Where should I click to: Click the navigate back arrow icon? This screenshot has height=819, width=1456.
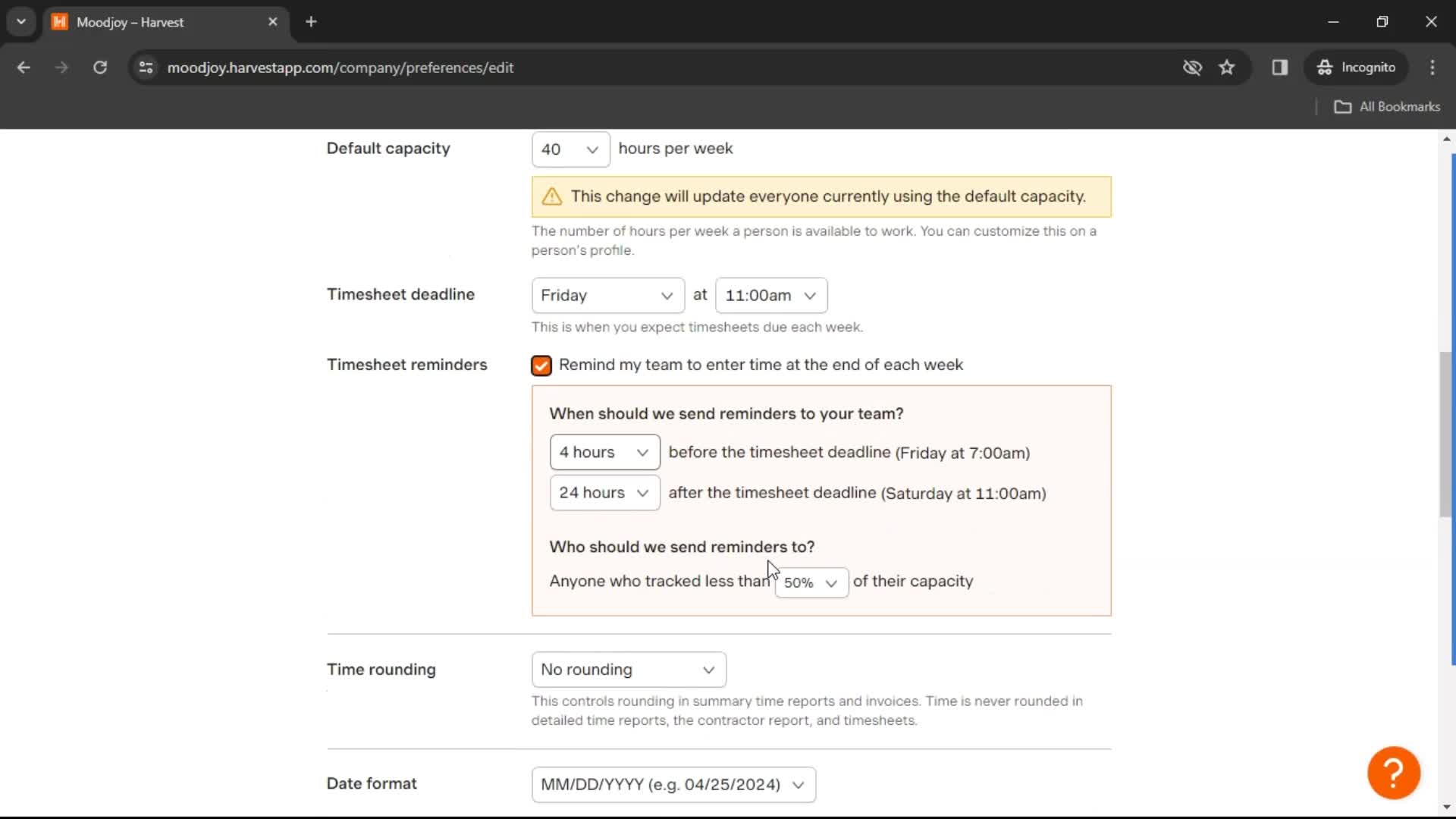tap(24, 67)
